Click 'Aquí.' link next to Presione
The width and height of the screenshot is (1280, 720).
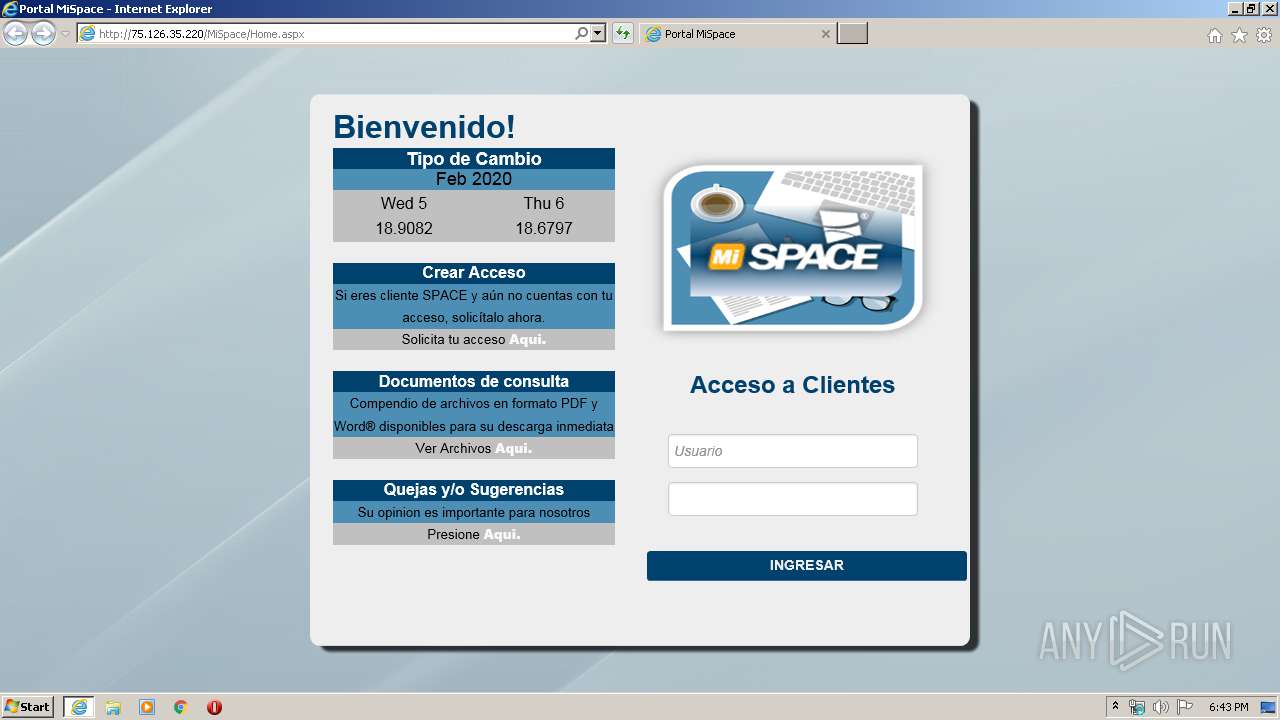[x=502, y=534]
